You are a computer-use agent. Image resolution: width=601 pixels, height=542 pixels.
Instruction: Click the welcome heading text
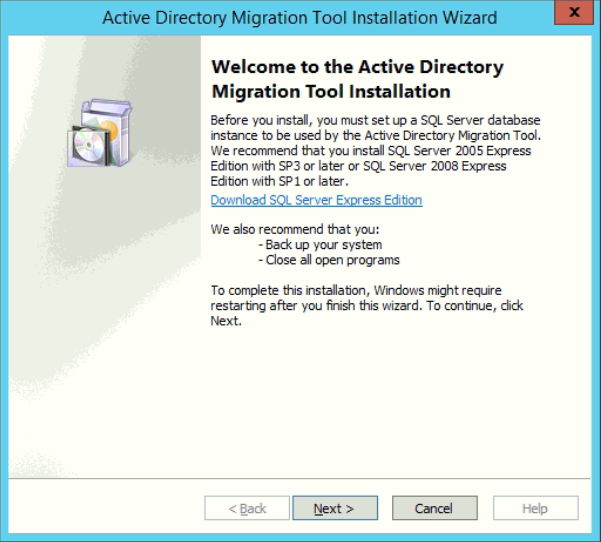(357, 79)
